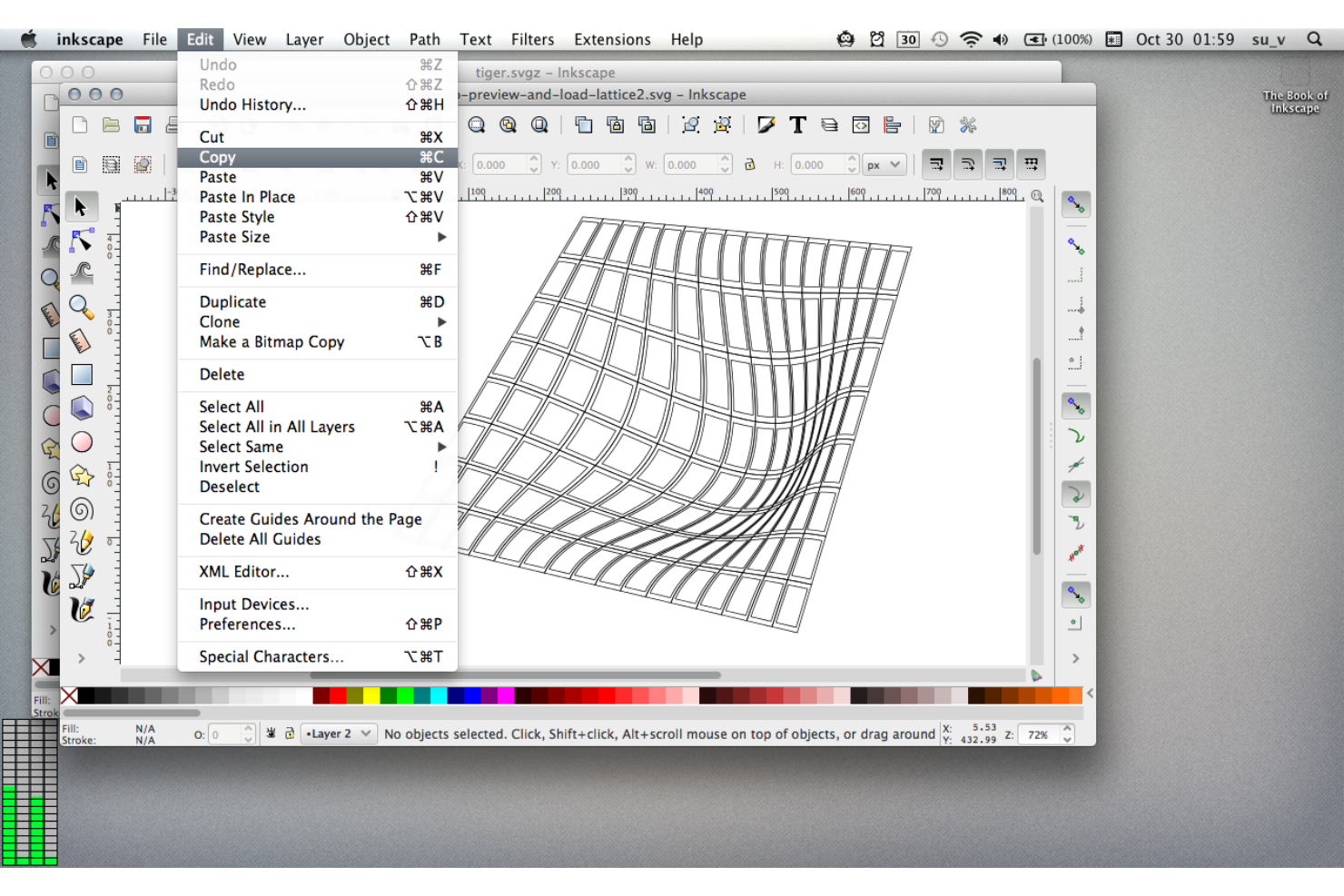Image resolution: width=1344 pixels, height=896 pixels.
Task: Open the Layer 2 dropdown
Action: (x=339, y=734)
